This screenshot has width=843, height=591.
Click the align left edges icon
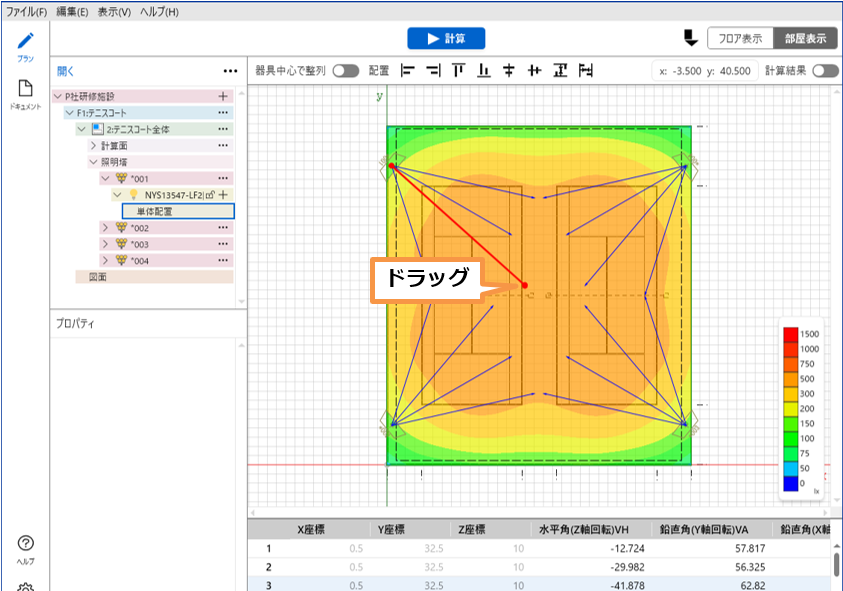coord(407,71)
